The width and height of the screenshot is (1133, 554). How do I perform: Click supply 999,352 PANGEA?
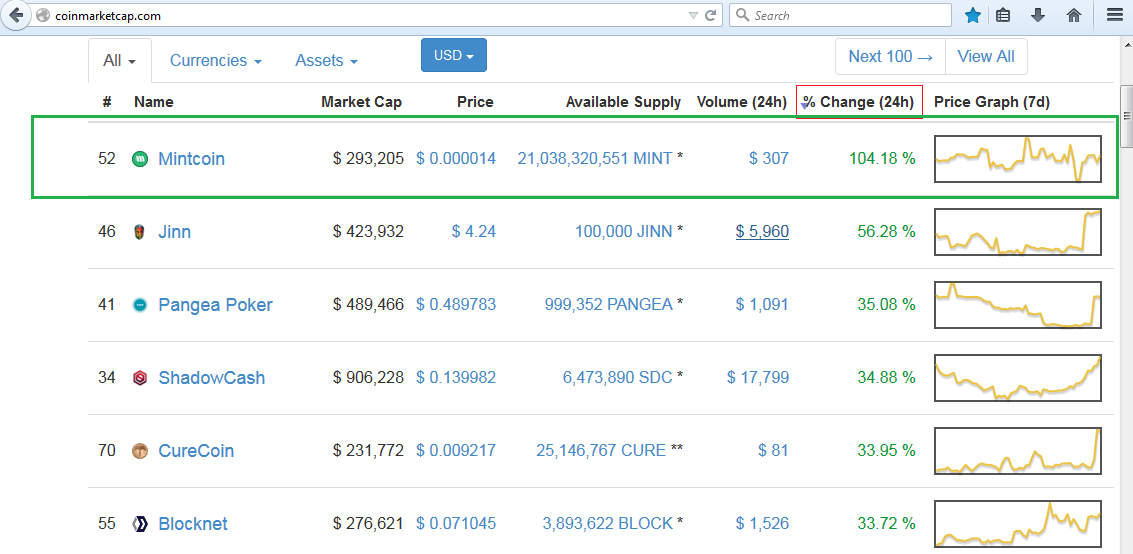pyautogui.click(x=608, y=305)
